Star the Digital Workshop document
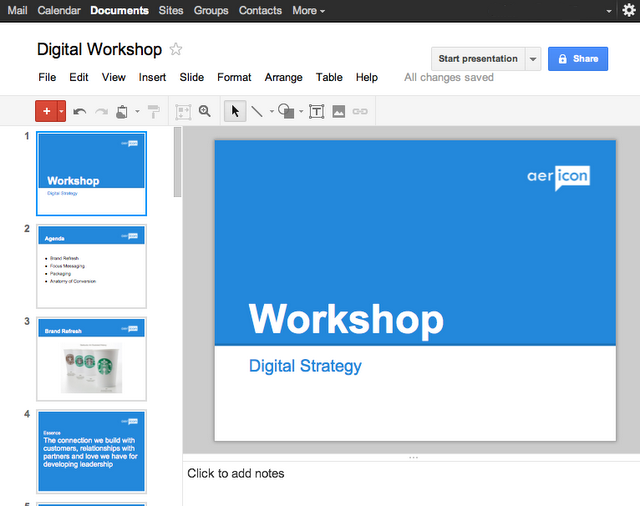This screenshot has height=506, width=640. (176, 49)
